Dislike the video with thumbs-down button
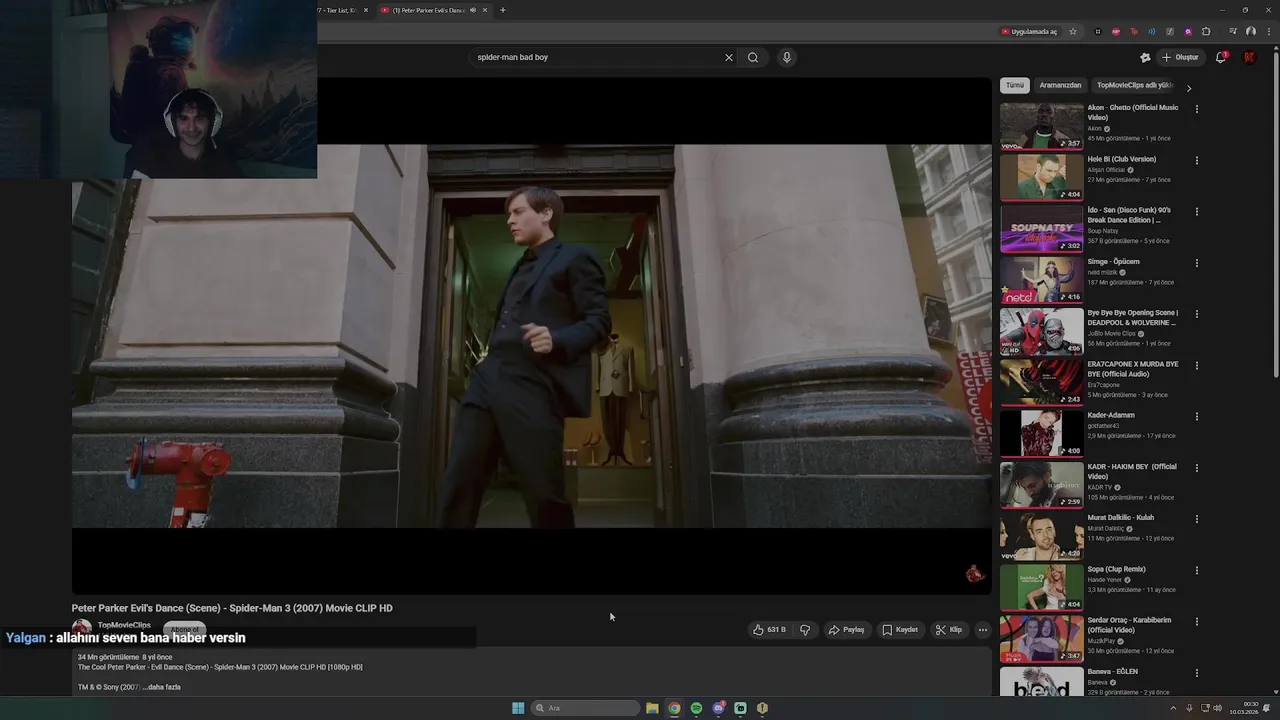The height and width of the screenshot is (720, 1280). pyautogui.click(x=805, y=630)
